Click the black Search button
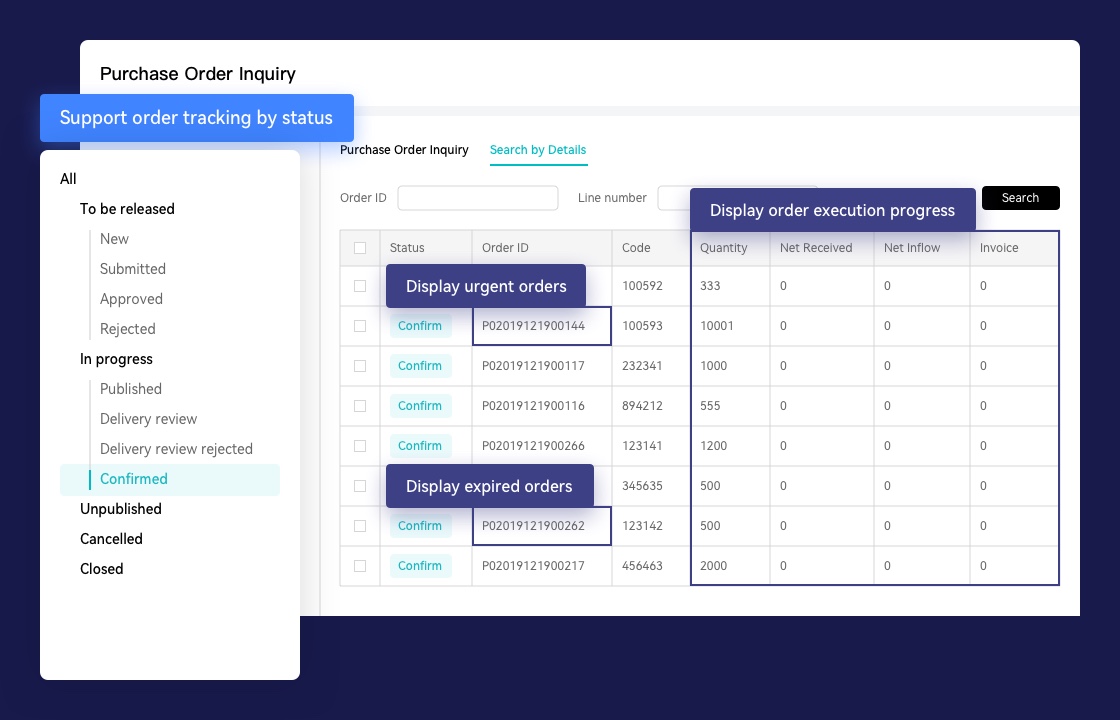This screenshot has height=720, width=1120. point(1020,198)
